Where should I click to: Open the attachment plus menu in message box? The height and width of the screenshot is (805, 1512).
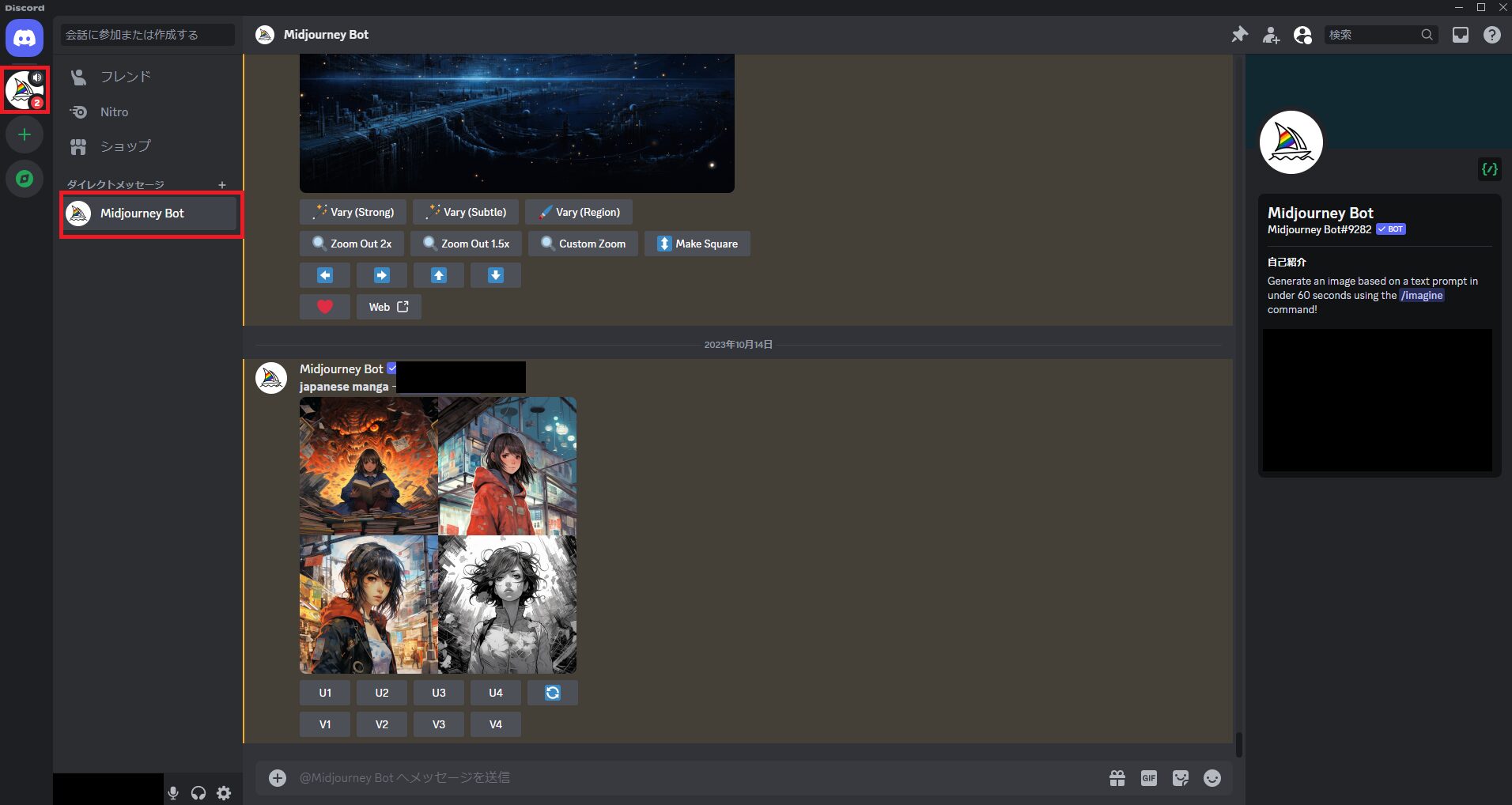(x=278, y=778)
